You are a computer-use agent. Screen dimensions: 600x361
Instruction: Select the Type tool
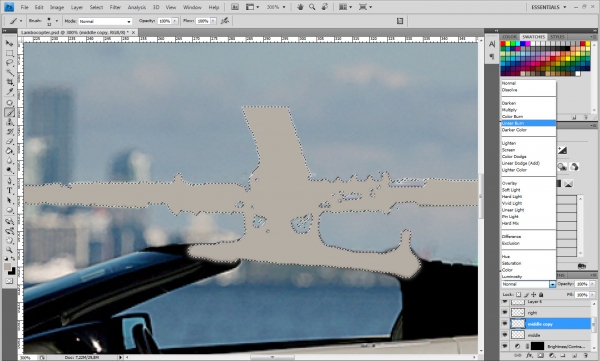[x=9, y=191]
